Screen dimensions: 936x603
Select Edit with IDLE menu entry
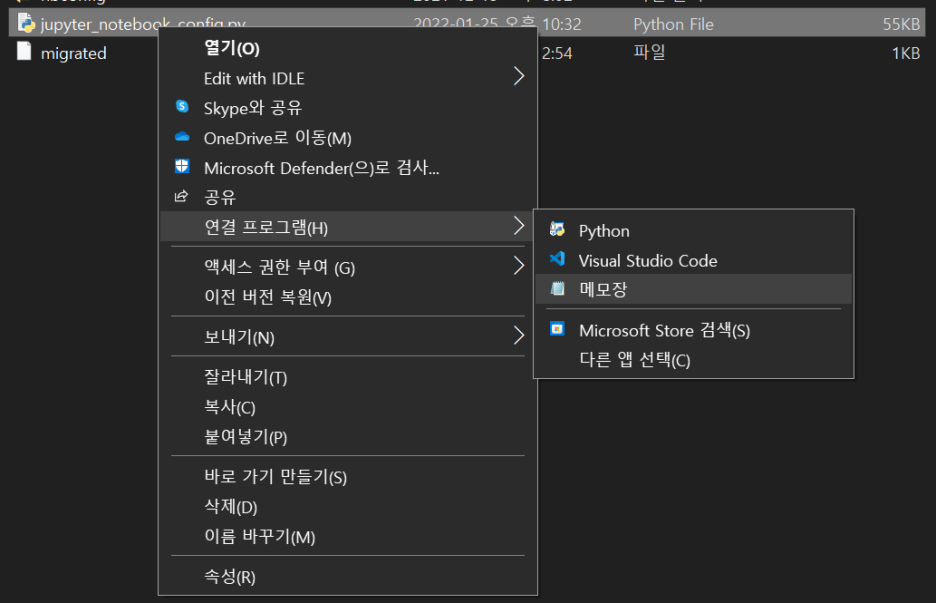point(348,78)
